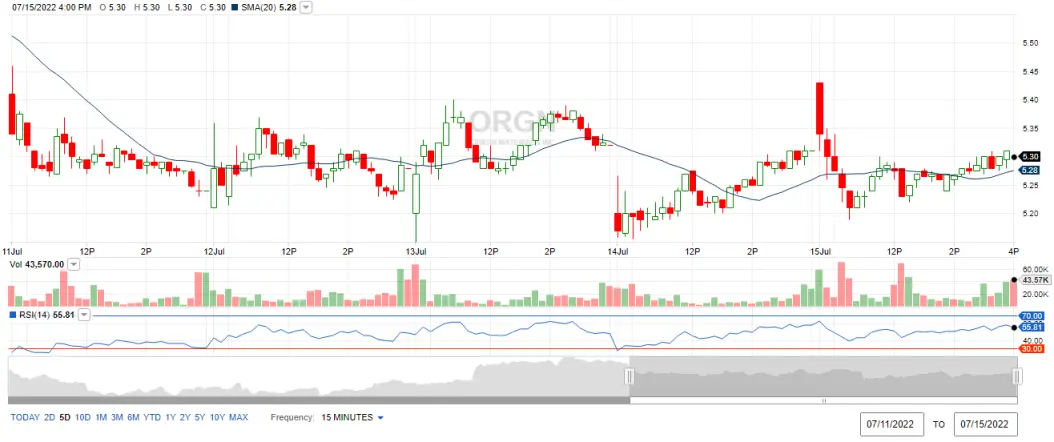
Task: Grab the right navigator range handle
Action: (x=1017, y=376)
